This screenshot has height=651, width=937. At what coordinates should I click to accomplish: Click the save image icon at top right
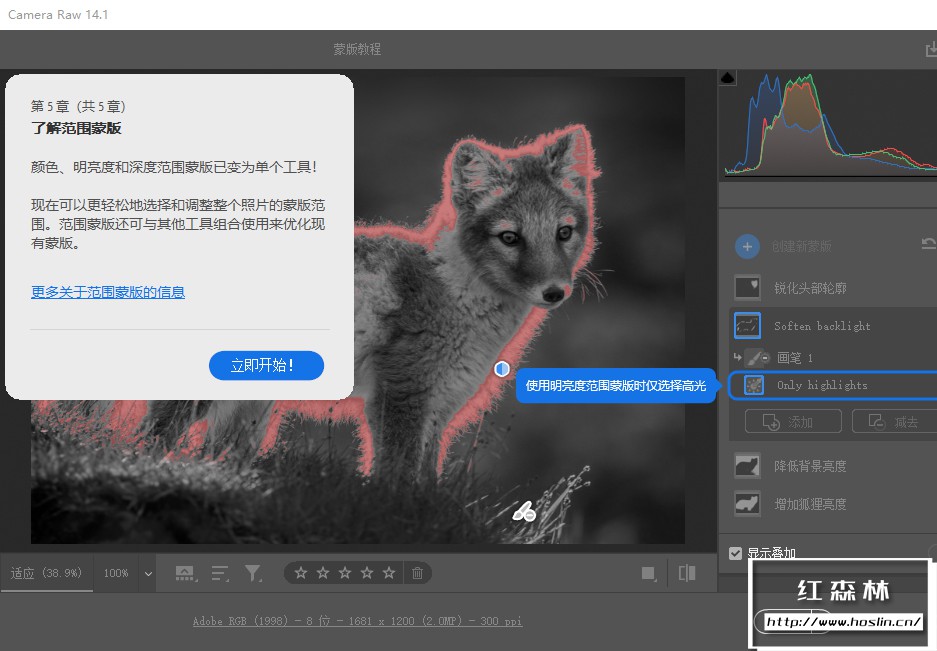[x=931, y=50]
